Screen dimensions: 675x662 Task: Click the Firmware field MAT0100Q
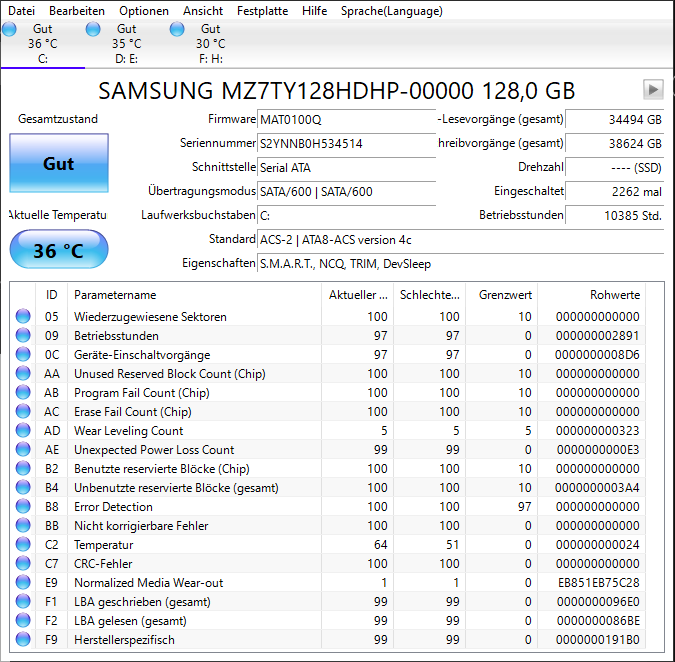347,119
